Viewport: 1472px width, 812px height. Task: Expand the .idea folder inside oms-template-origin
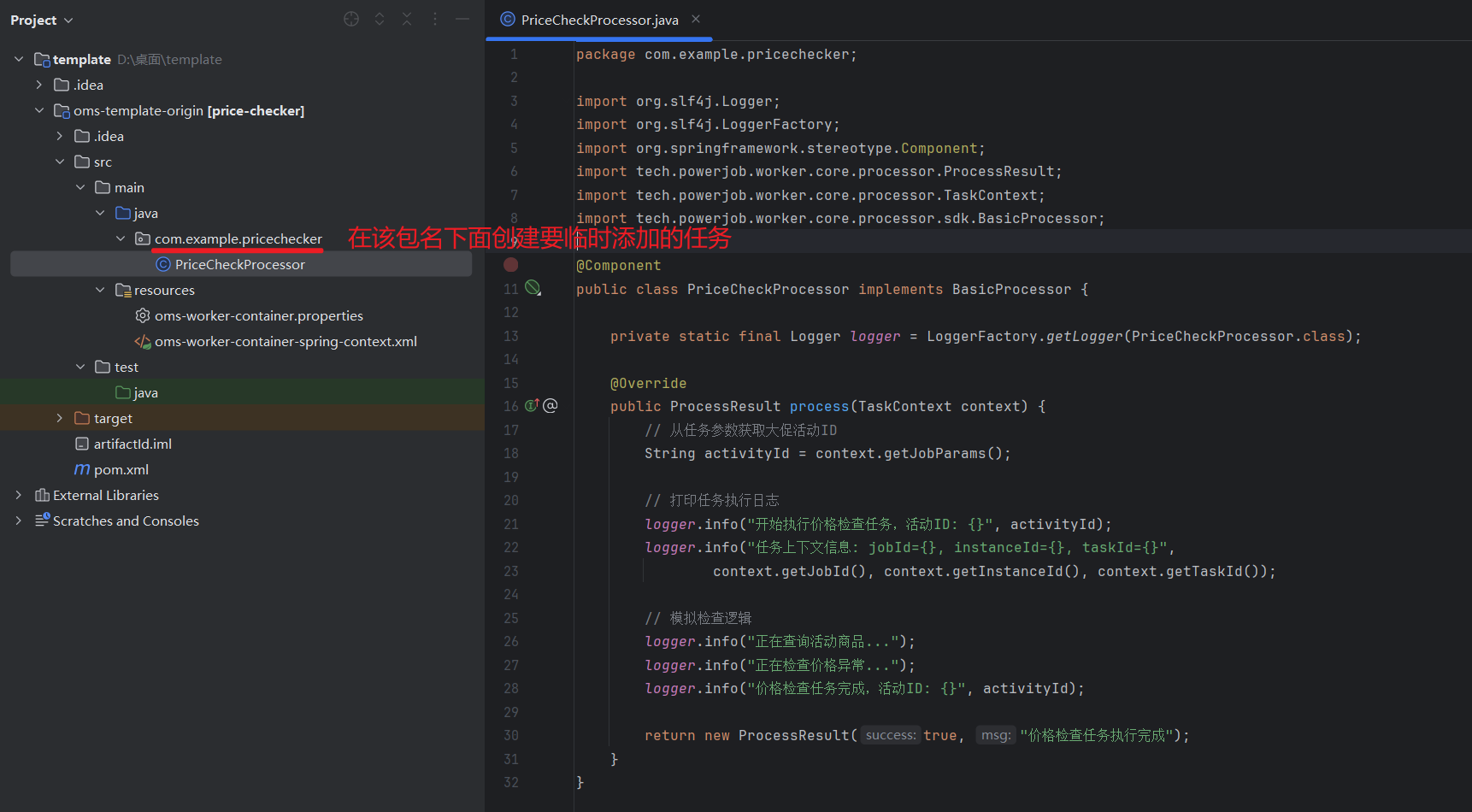click(x=60, y=136)
